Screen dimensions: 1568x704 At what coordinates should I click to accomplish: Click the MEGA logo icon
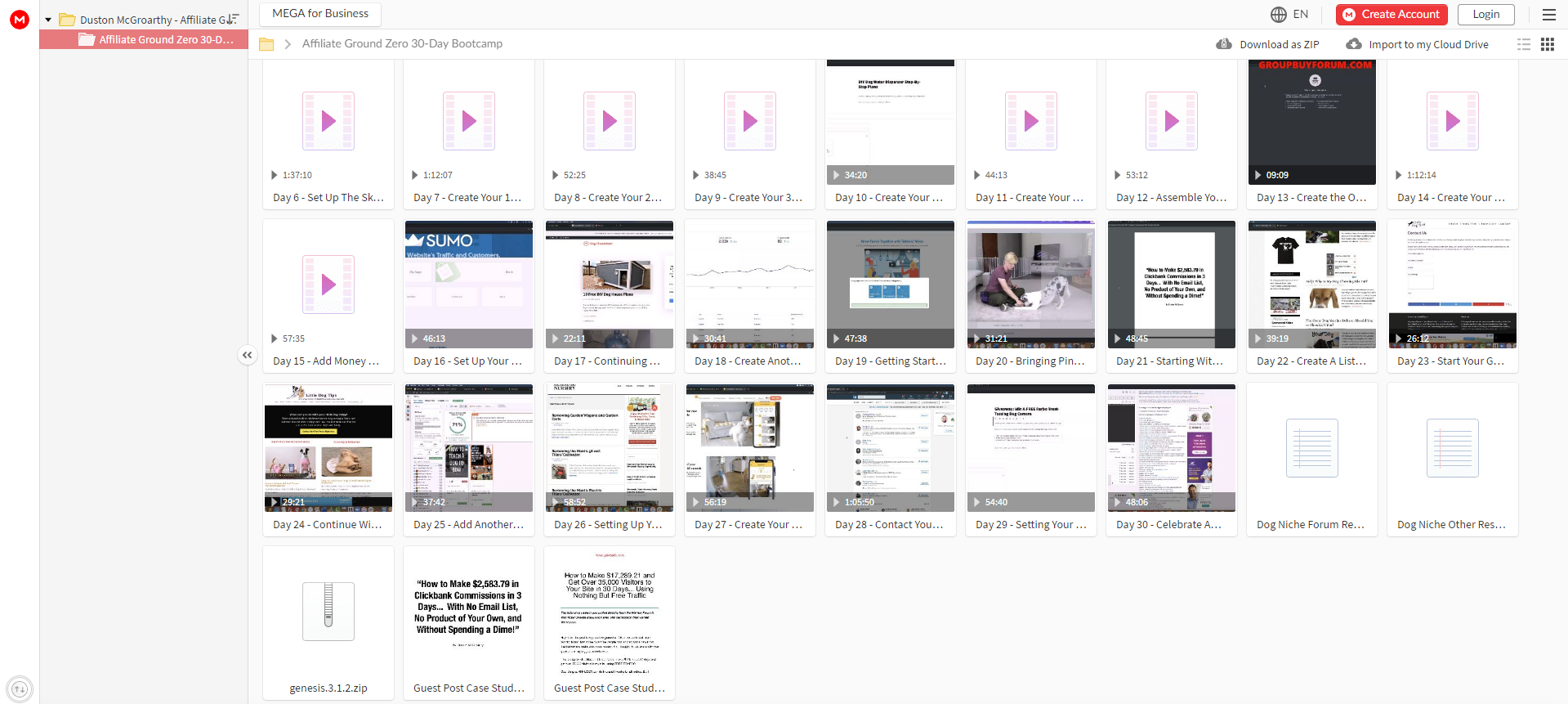point(20,19)
